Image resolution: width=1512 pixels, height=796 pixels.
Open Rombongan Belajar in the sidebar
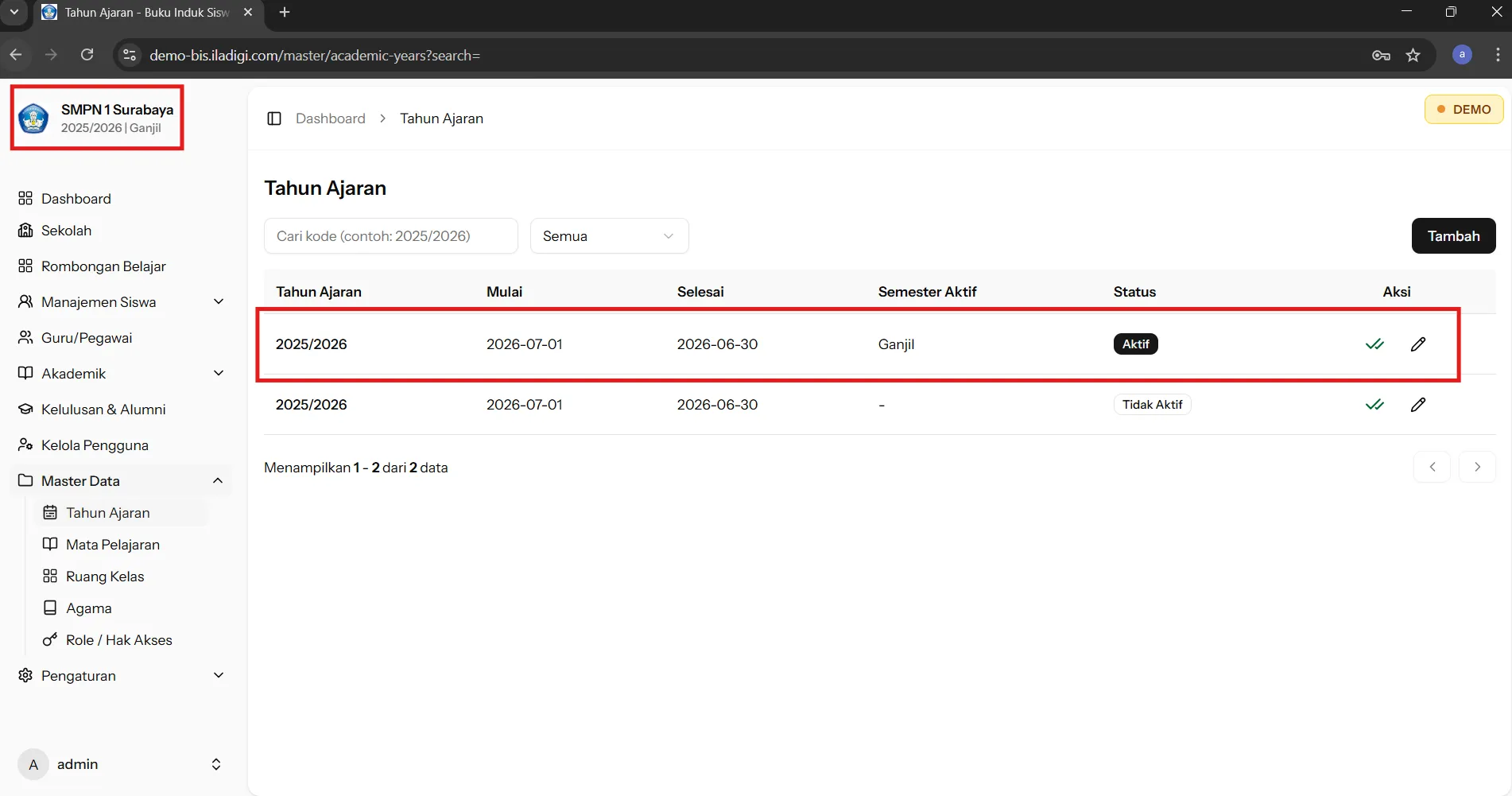point(103,266)
